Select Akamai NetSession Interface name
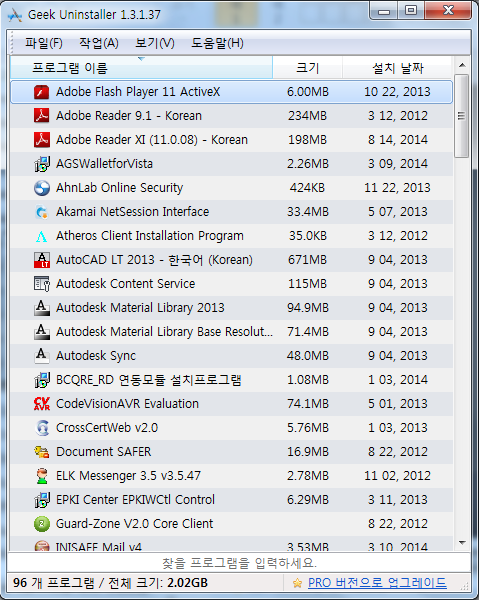This screenshot has height=600, width=479. [x=132, y=212]
